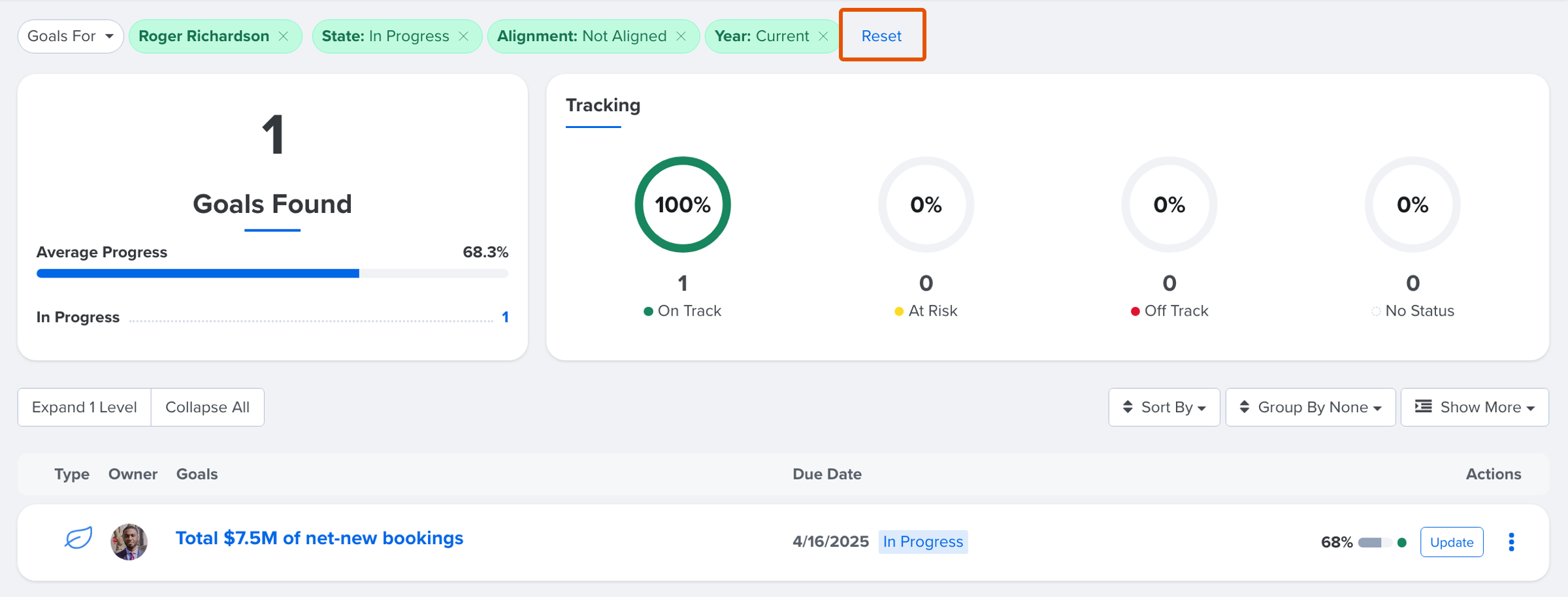
Task: Click the Type column header
Action: (x=72, y=474)
